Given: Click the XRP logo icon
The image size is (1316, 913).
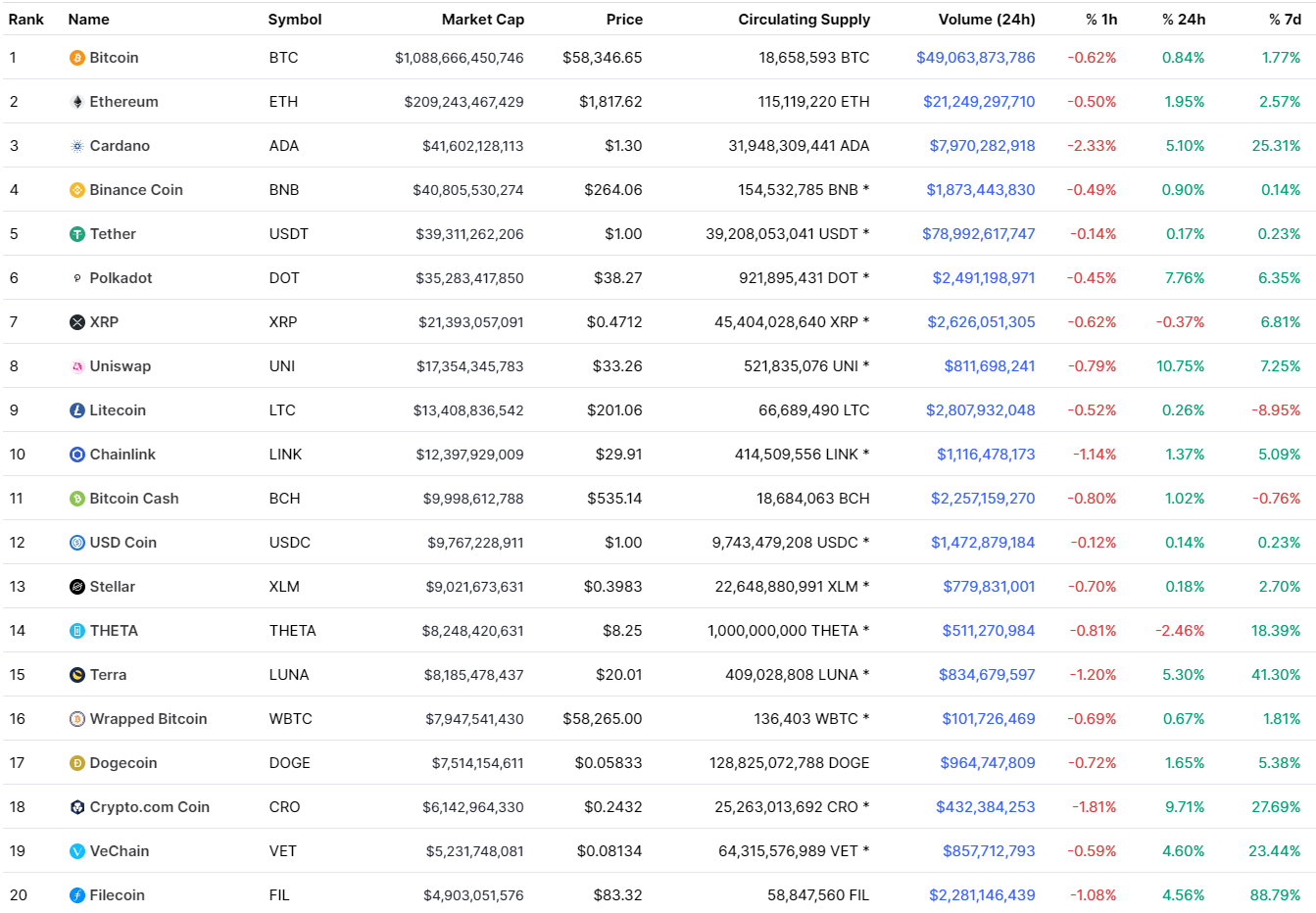Looking at the screenshot, I should 77,322.
